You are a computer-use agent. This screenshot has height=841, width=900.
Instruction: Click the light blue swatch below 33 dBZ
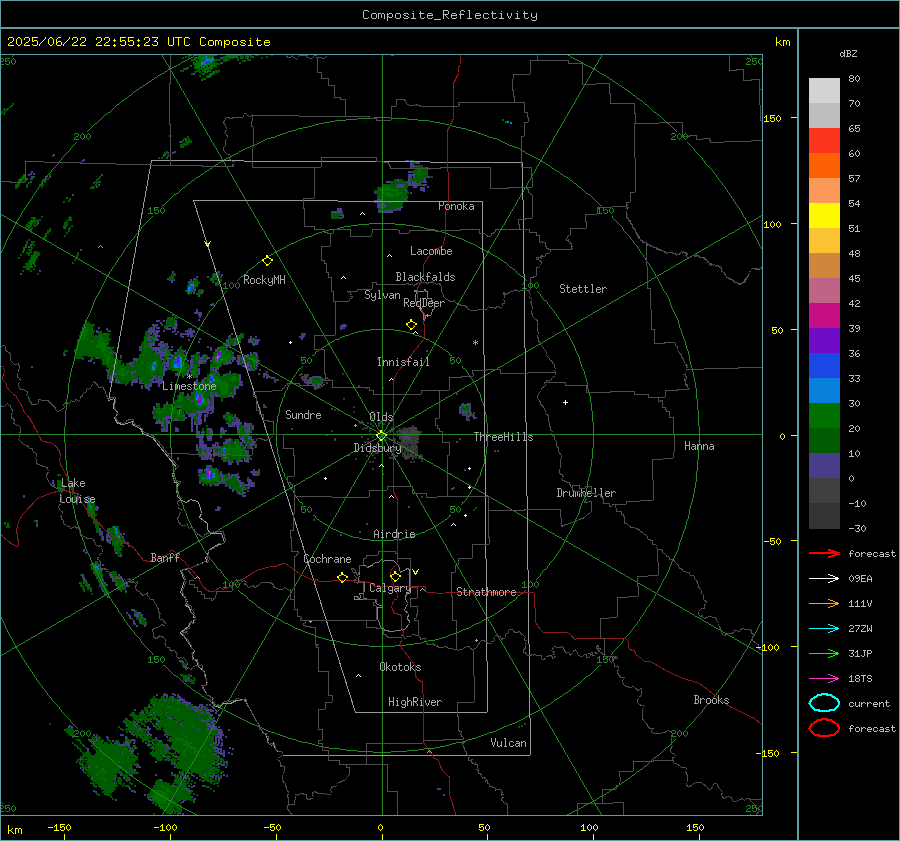[824, 390]
